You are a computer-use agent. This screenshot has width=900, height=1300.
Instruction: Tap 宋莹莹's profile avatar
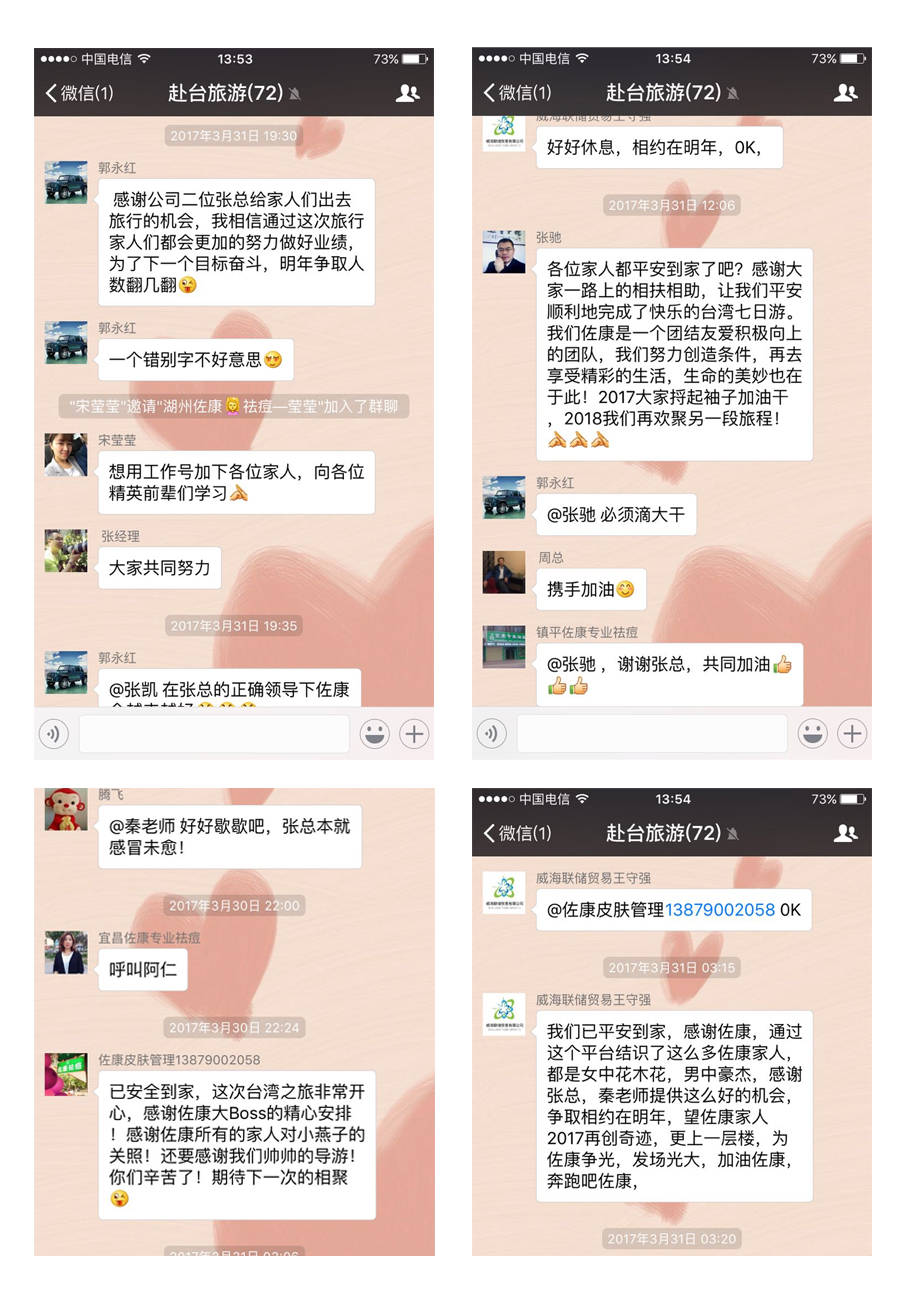point(66,455)
